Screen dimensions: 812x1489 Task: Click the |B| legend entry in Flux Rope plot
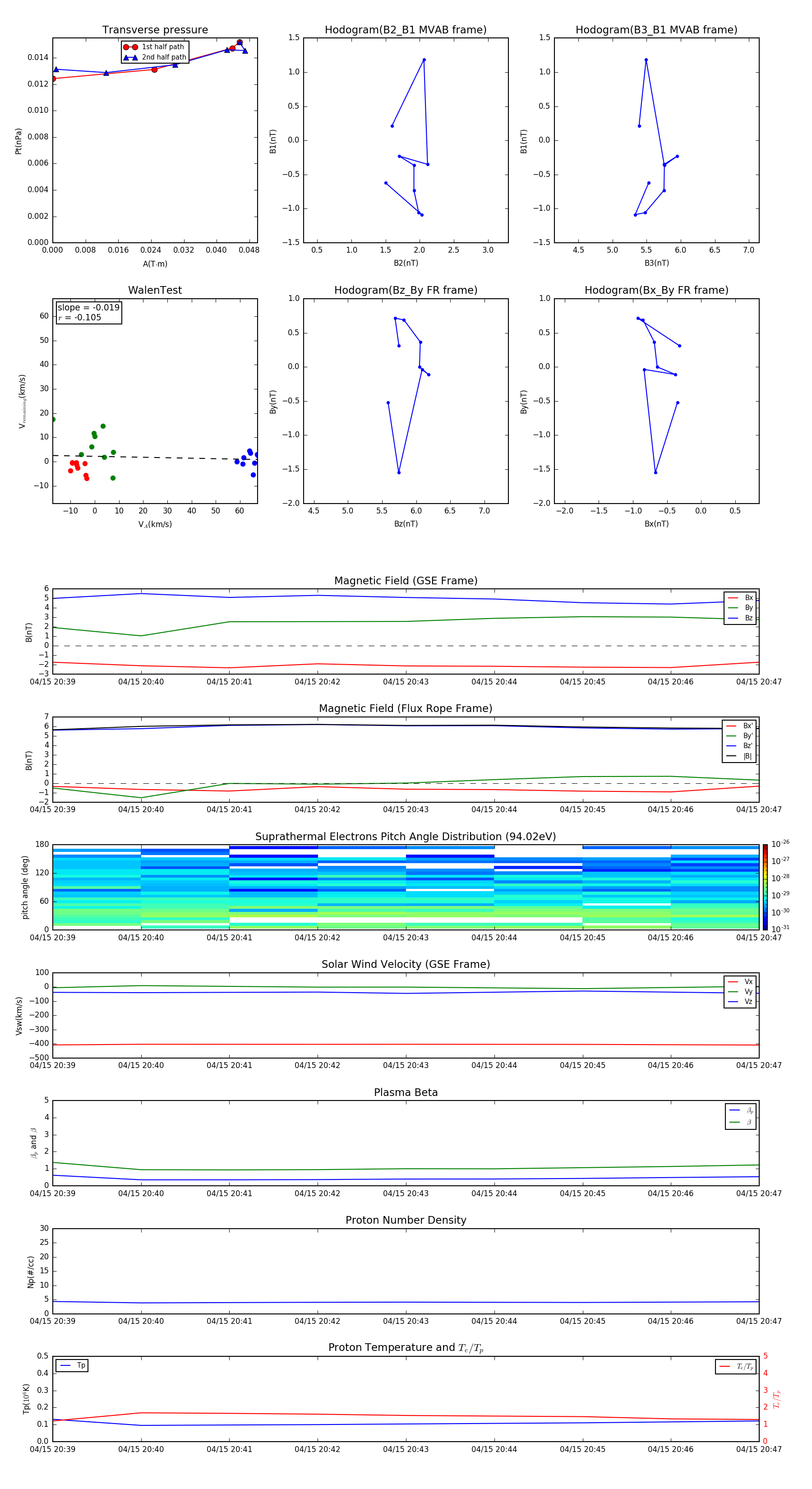coord(739,756)
